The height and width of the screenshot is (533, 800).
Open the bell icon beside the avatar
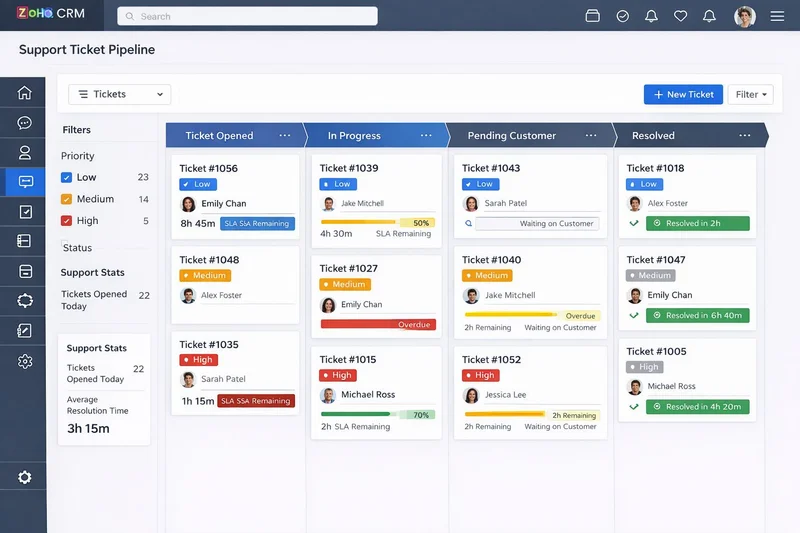pos(709,16)
